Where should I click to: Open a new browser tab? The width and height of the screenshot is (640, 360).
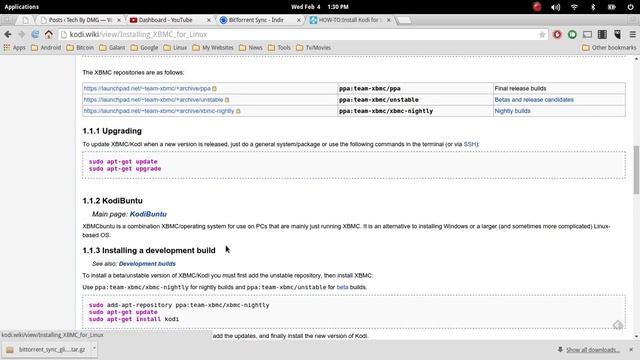[x=404, y=20]
